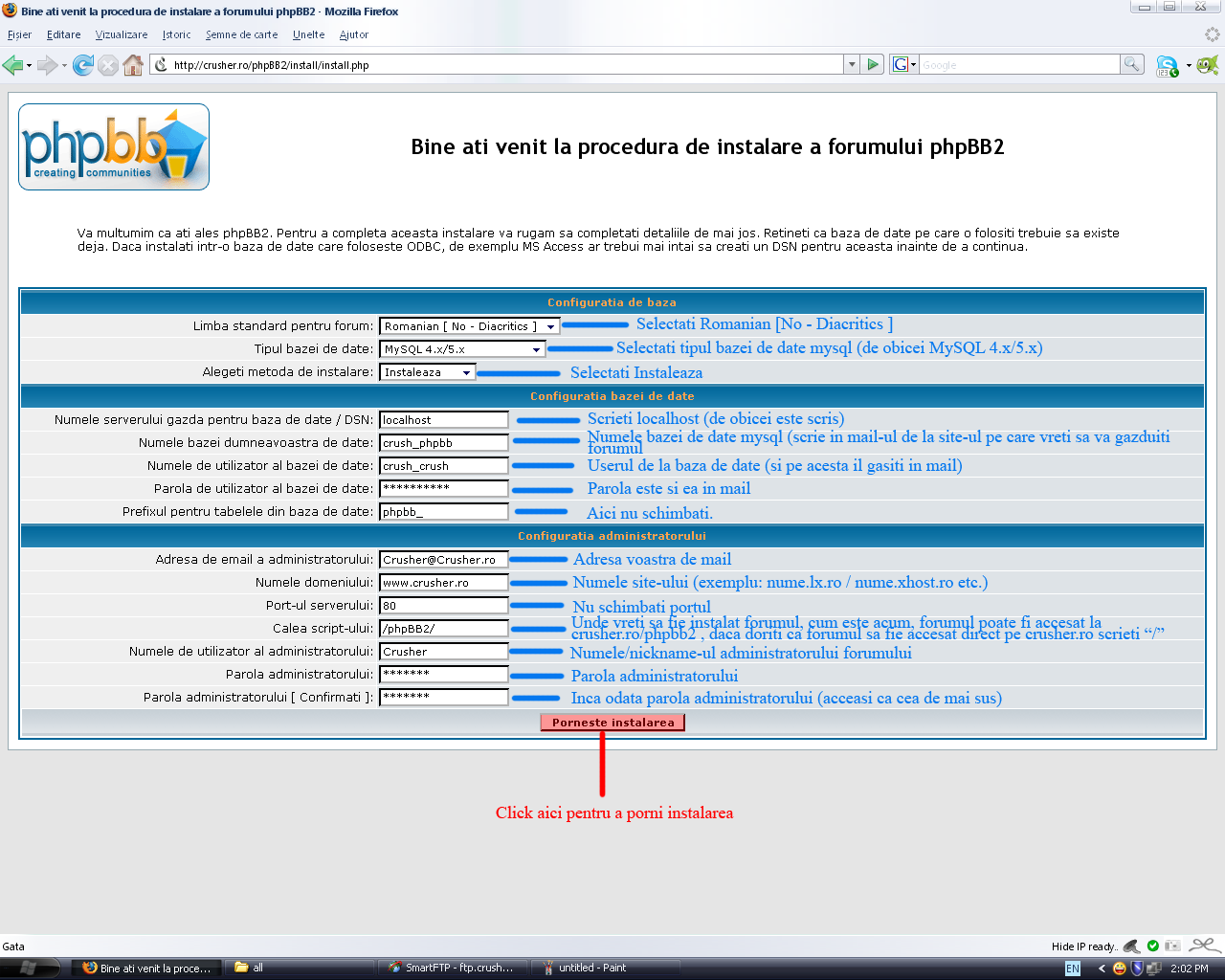
Task: Click the Google search engine icon
Action: (x=900, y=64)
